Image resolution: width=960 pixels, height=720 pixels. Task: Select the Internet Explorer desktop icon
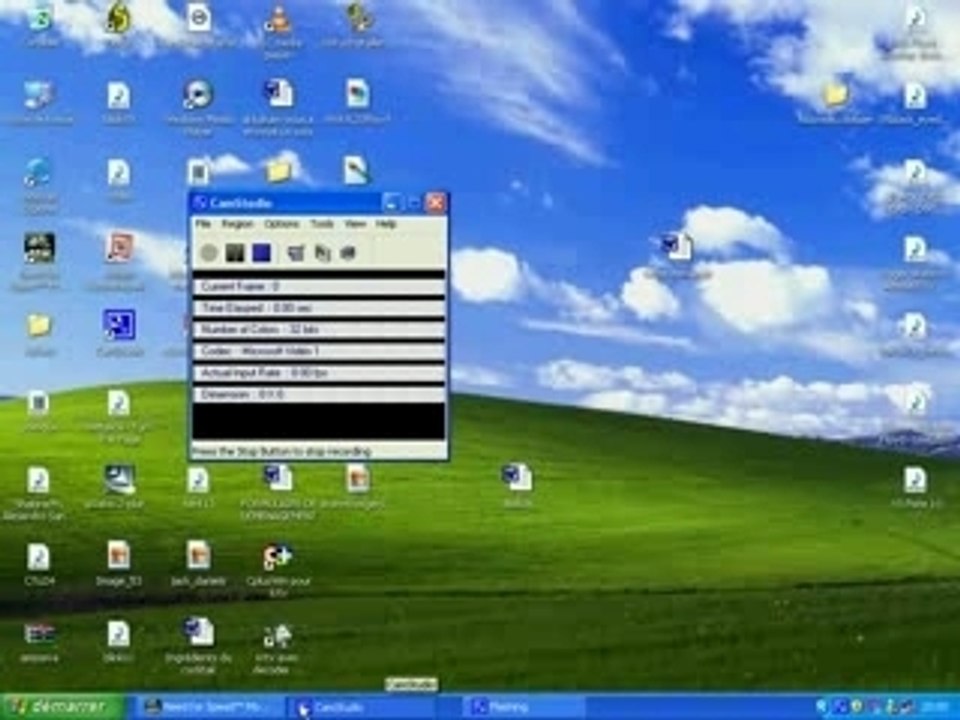pos(38,173)
